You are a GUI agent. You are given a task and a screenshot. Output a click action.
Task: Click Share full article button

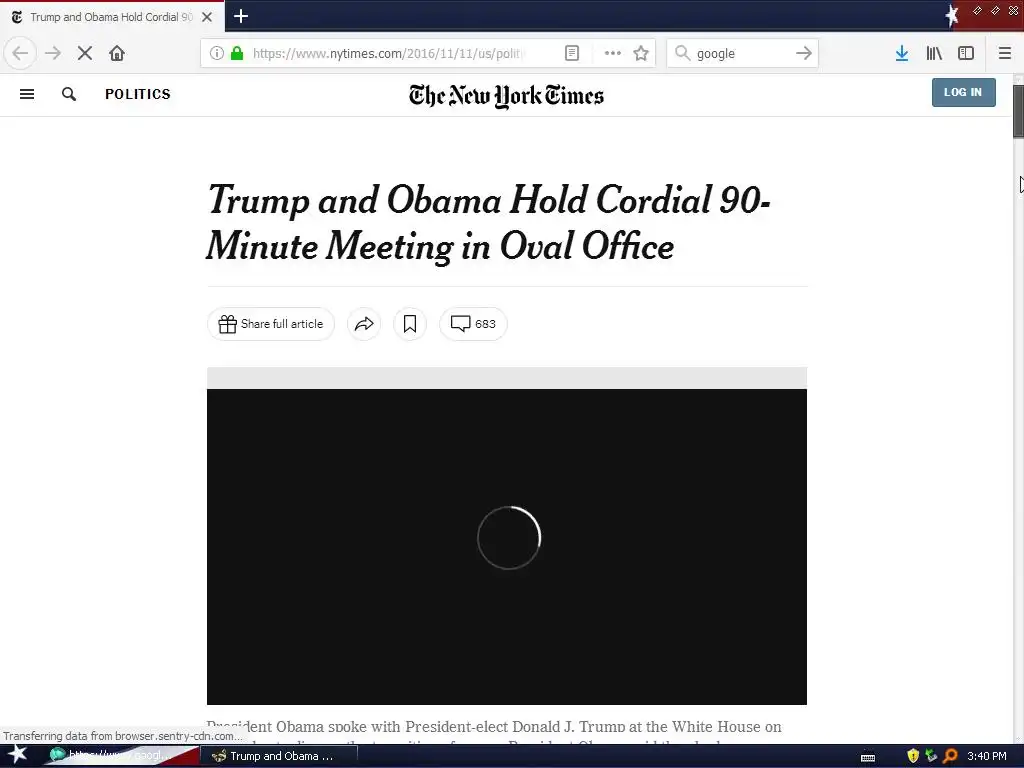click(x=271, y=324)
